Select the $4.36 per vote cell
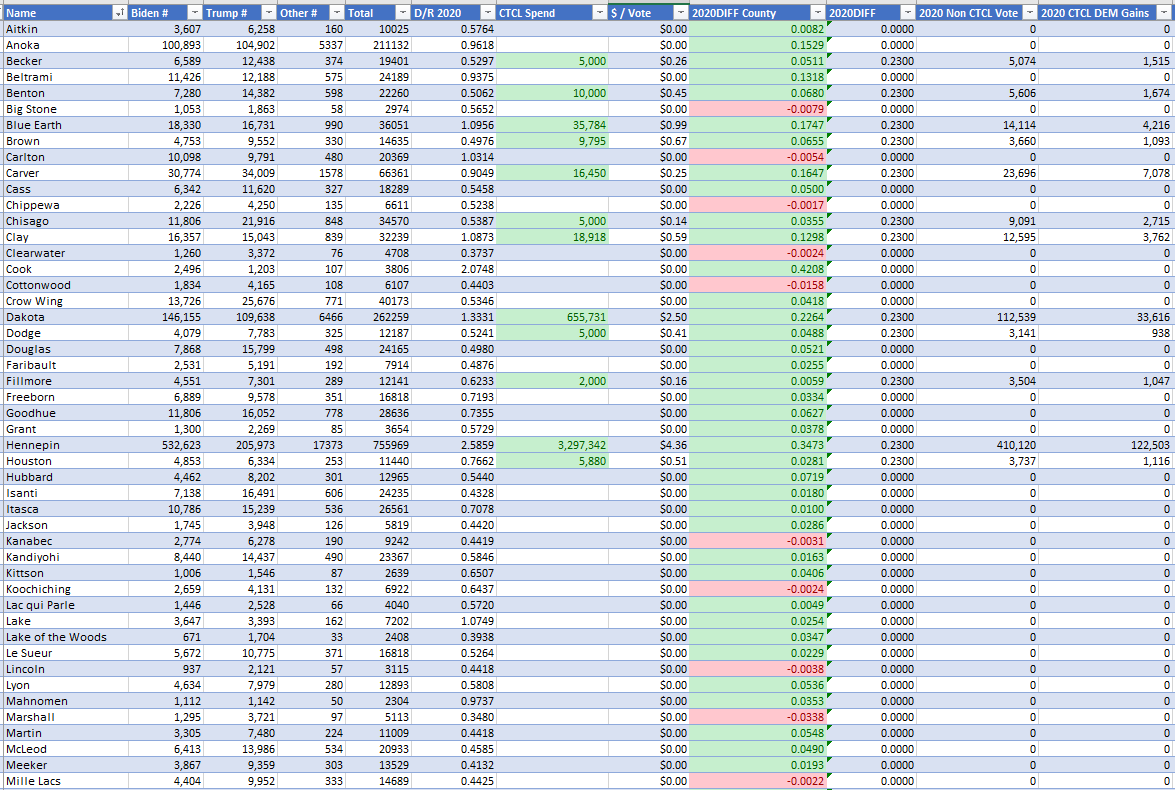 point(648,445)
